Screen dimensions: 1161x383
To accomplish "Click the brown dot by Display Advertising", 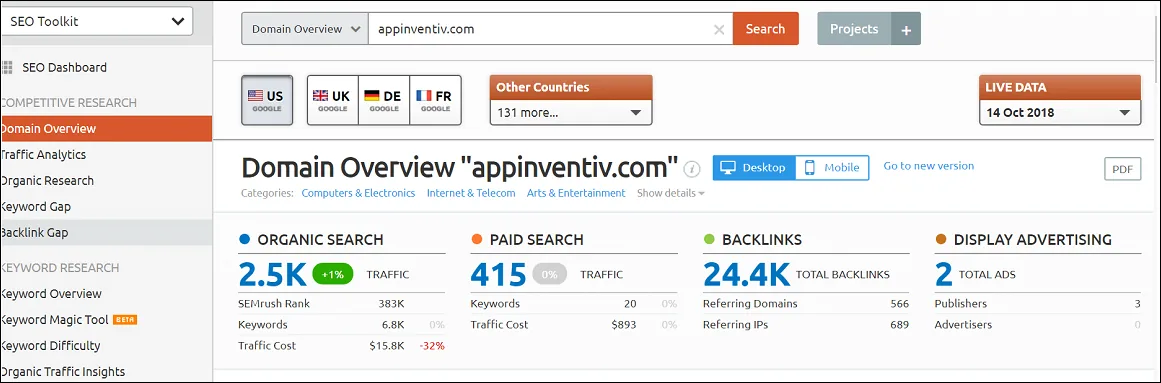I will pyautogui.click(x=940, y=239).
